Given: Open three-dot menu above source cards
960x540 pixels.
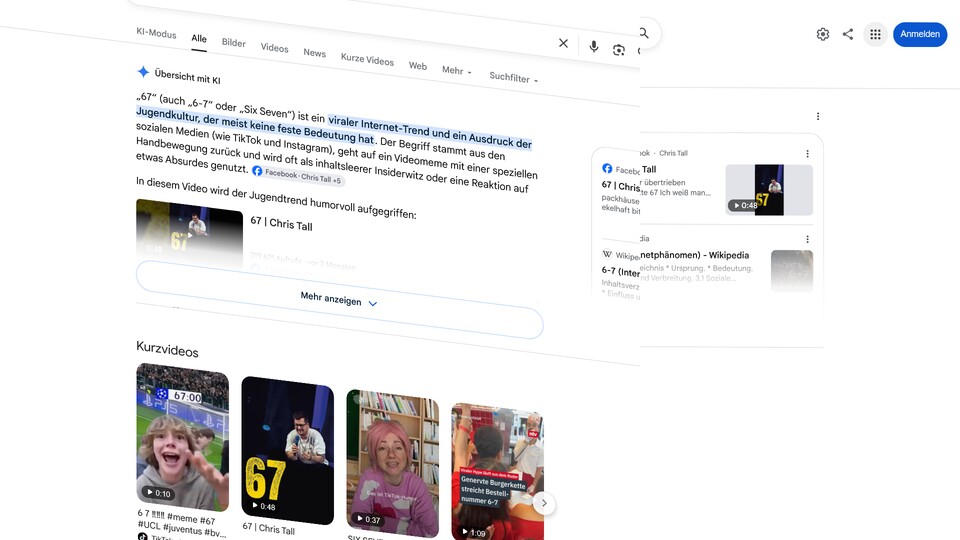Looking at the screenshot, I should (818, 116).
